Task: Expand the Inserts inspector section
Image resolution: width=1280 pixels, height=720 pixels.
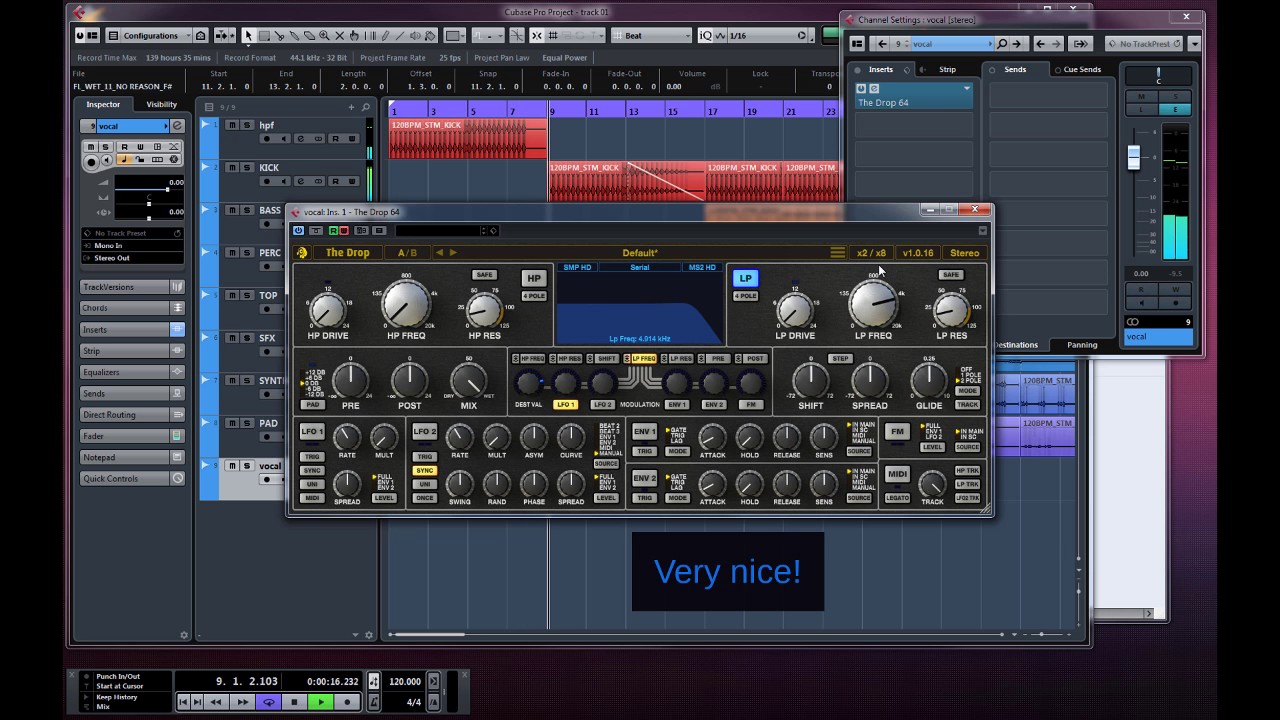Action: tap(133, 329)
